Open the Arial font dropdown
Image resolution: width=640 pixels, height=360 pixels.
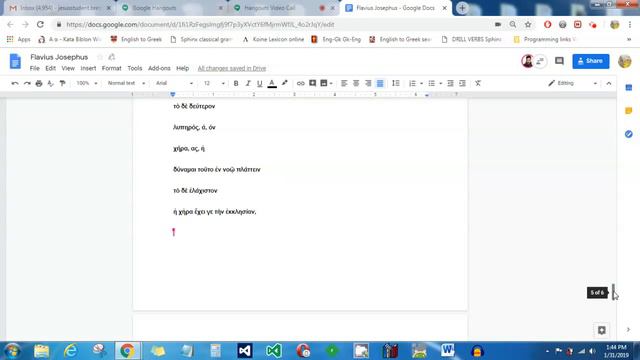click(x=174, y=83)
